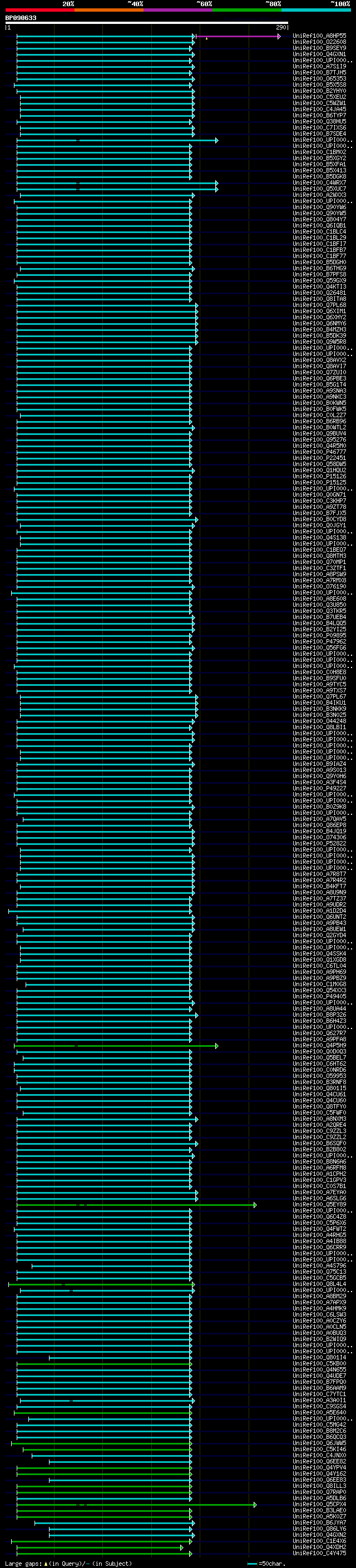
Task: Open hit UniRef100_Q4P5H9
Action: pos(319,1045)
